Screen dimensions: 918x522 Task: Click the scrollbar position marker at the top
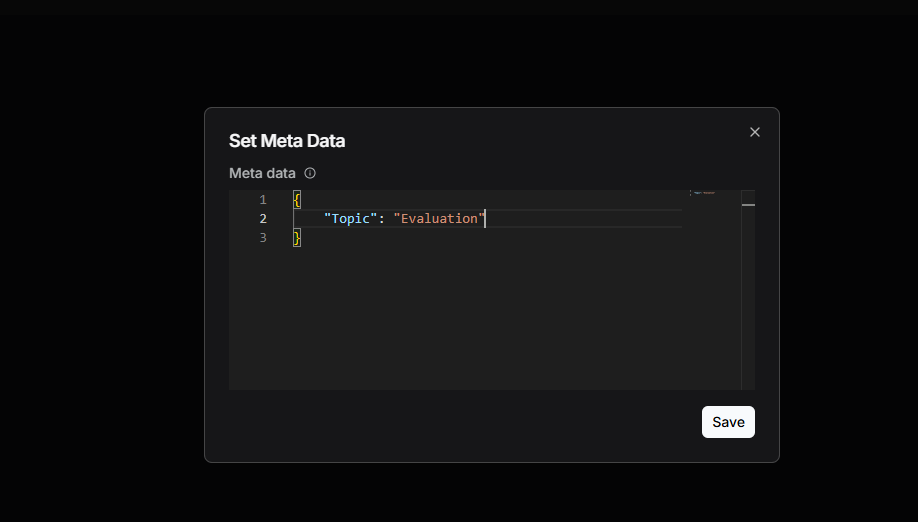[748, 205]
